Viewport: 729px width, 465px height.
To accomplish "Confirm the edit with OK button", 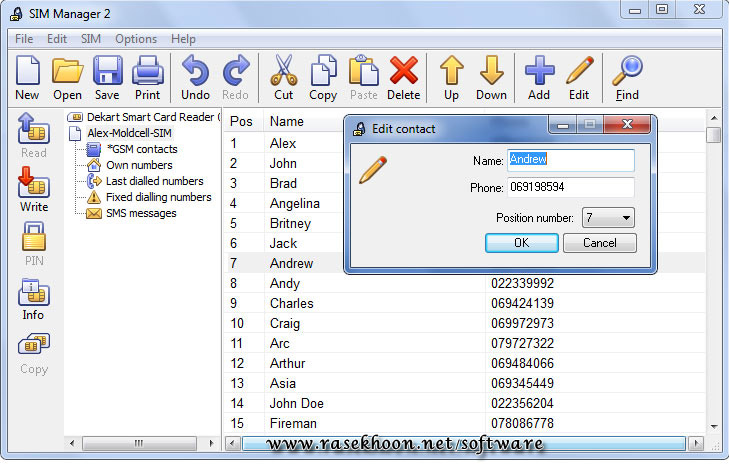I will pyautogui.click(x=522, y=243).
